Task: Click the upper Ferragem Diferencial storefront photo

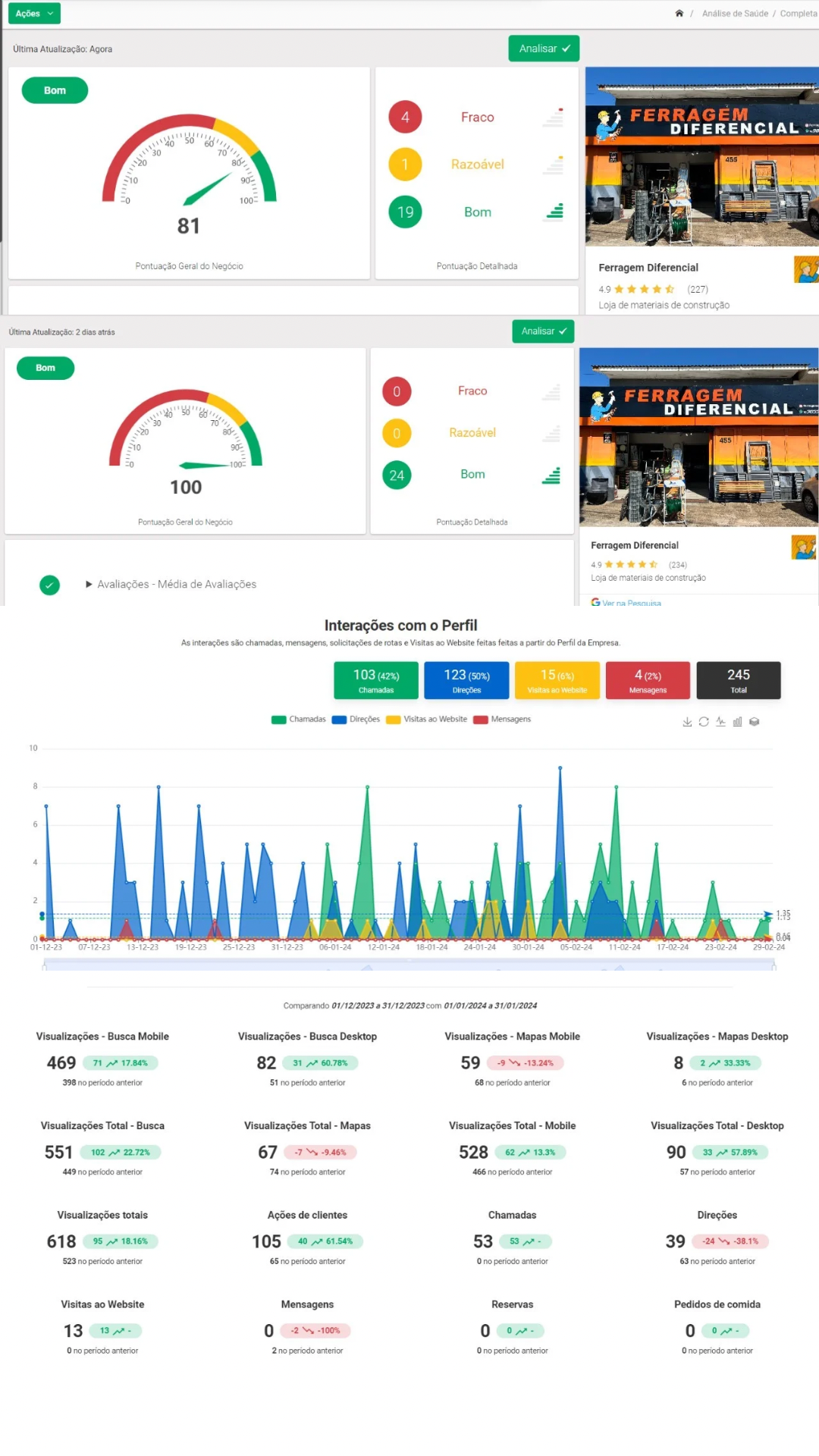Action: (701, 157)
